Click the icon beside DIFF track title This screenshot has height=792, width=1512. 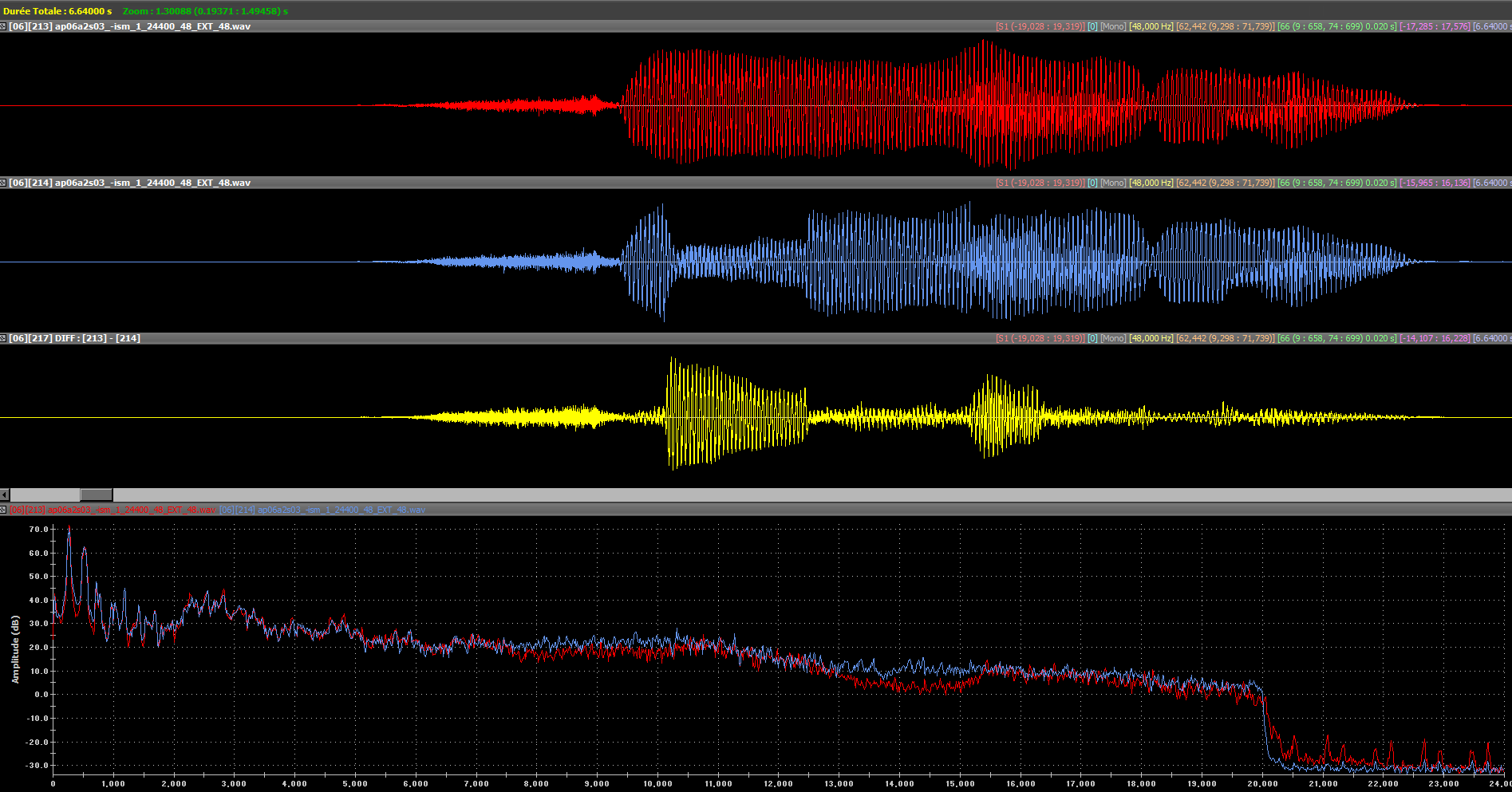(3, 338)
